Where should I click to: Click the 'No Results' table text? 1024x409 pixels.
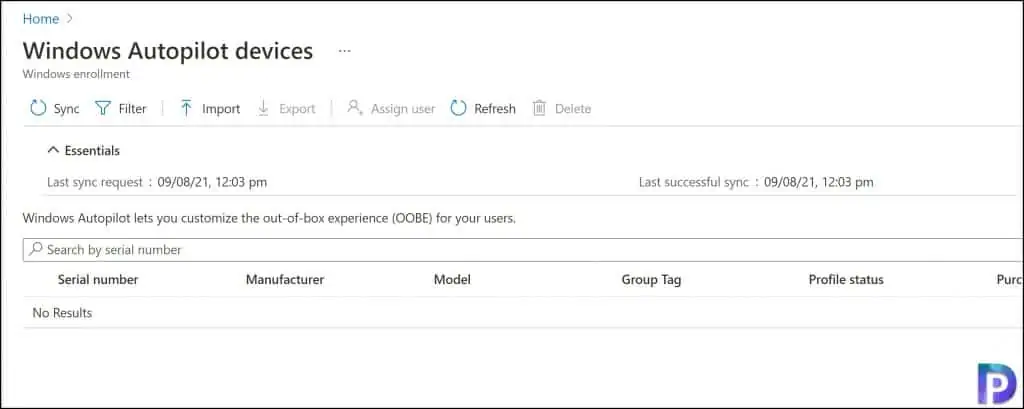(62, 313)
